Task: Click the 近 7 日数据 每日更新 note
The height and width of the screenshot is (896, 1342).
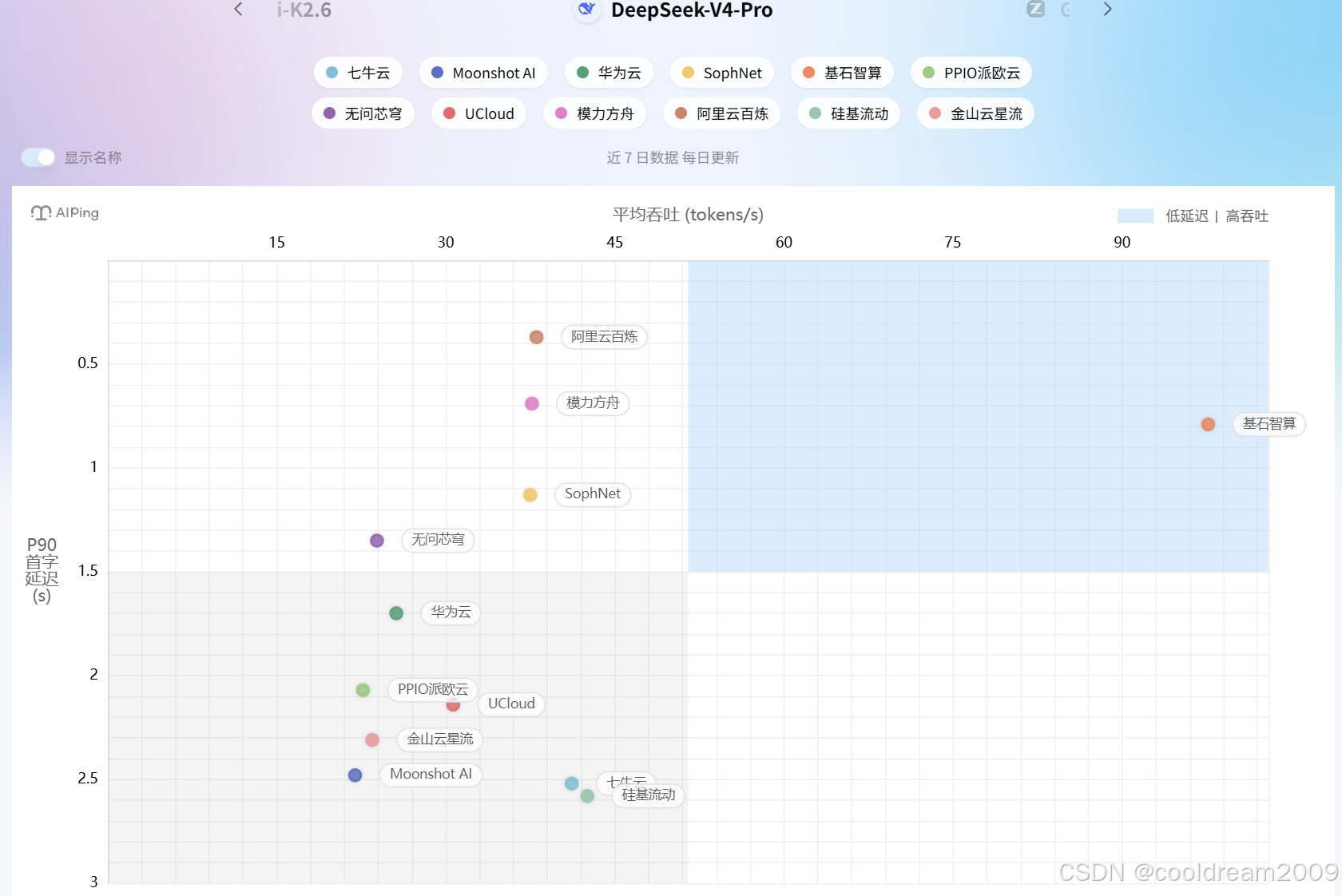Action: [673, 158]
